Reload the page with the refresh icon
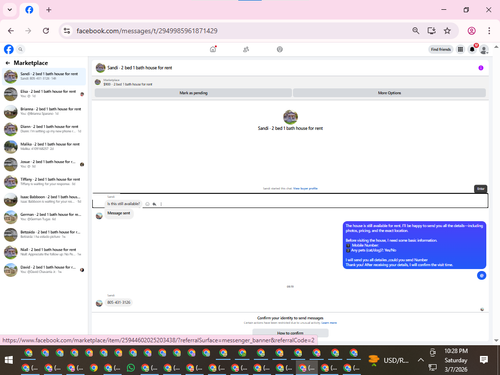The height and width of the screenshot is (375, 500). (46, 31)
